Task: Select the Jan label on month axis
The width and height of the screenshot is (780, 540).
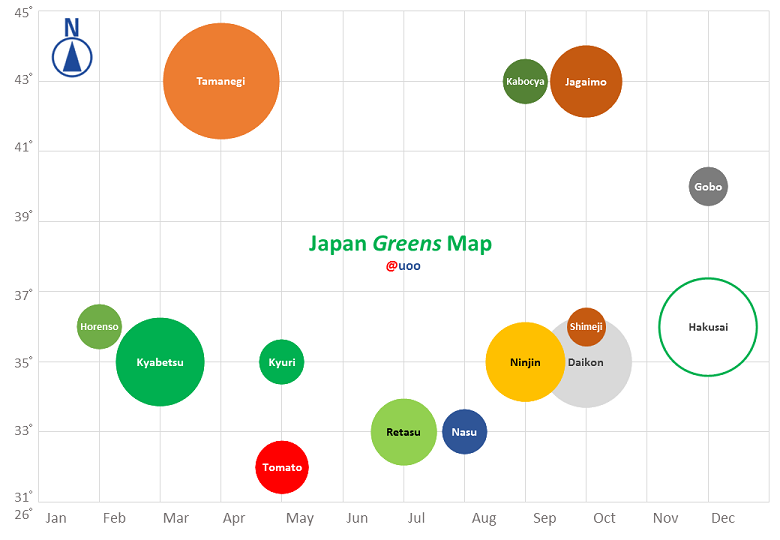Action: tap(56, 518)
